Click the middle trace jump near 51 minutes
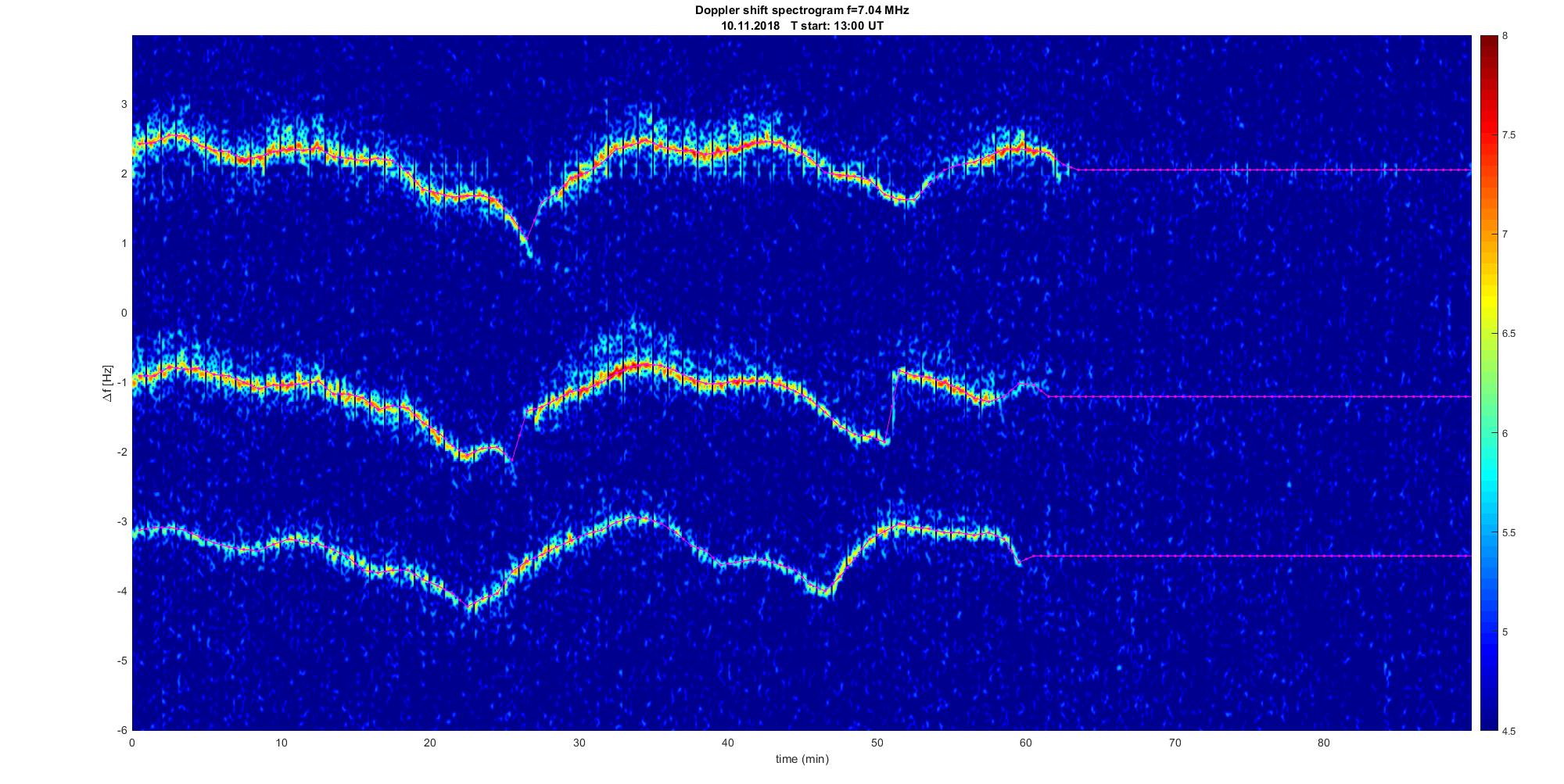Viewport: 1564px width, 784px height. (x=893, y=406)
